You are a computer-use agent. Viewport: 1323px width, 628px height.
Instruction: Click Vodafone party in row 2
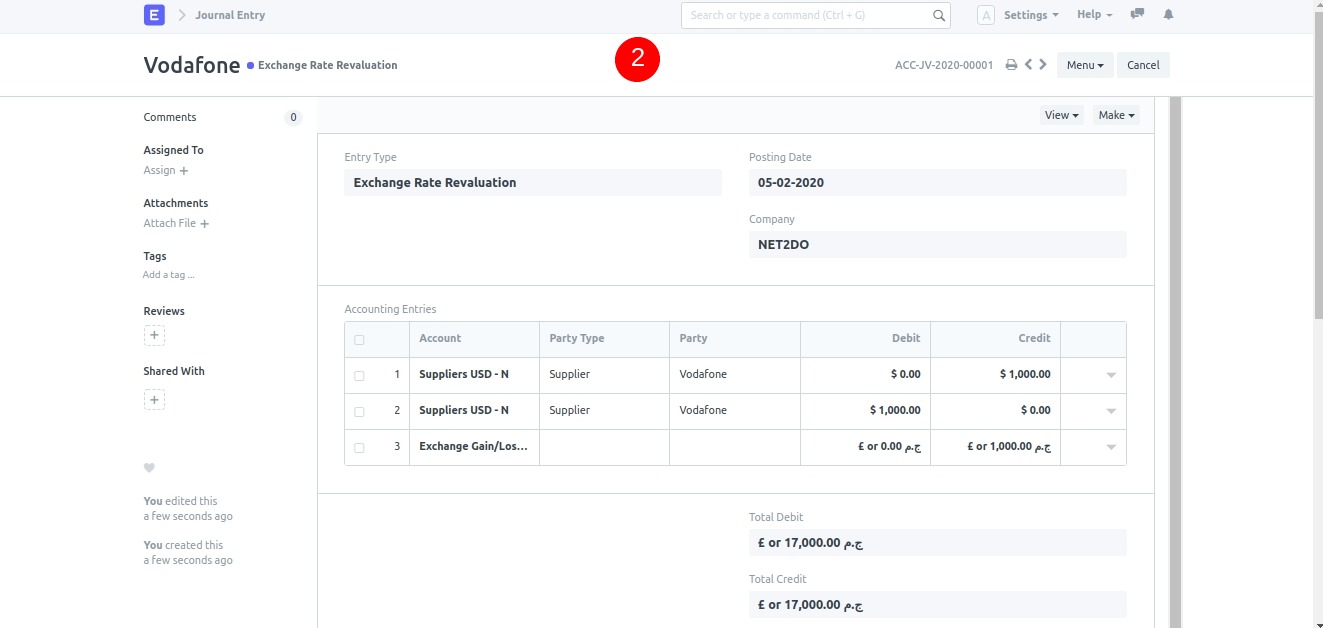coord(703,410)
